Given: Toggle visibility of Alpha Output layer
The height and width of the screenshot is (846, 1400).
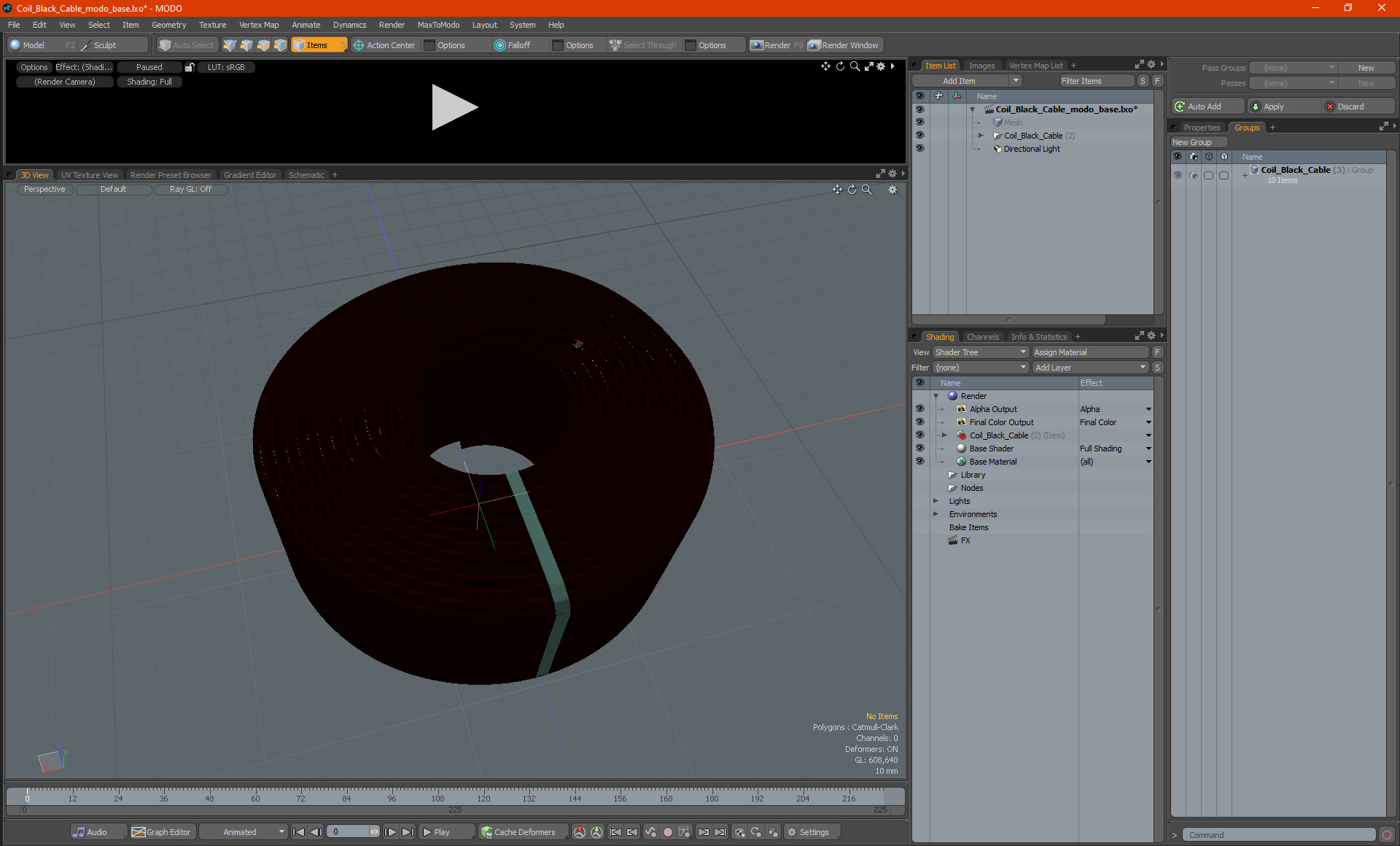Looking at the screenshot, I should (x=919, y=409).
